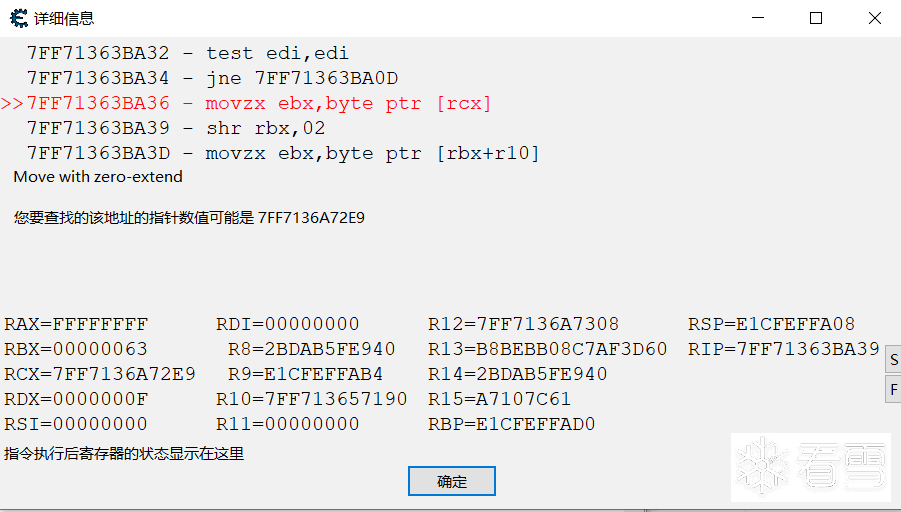The height and width of the screenshot is (512, 901).
Task: Select the test edi,edi instruction line
Action: (188, 53)
